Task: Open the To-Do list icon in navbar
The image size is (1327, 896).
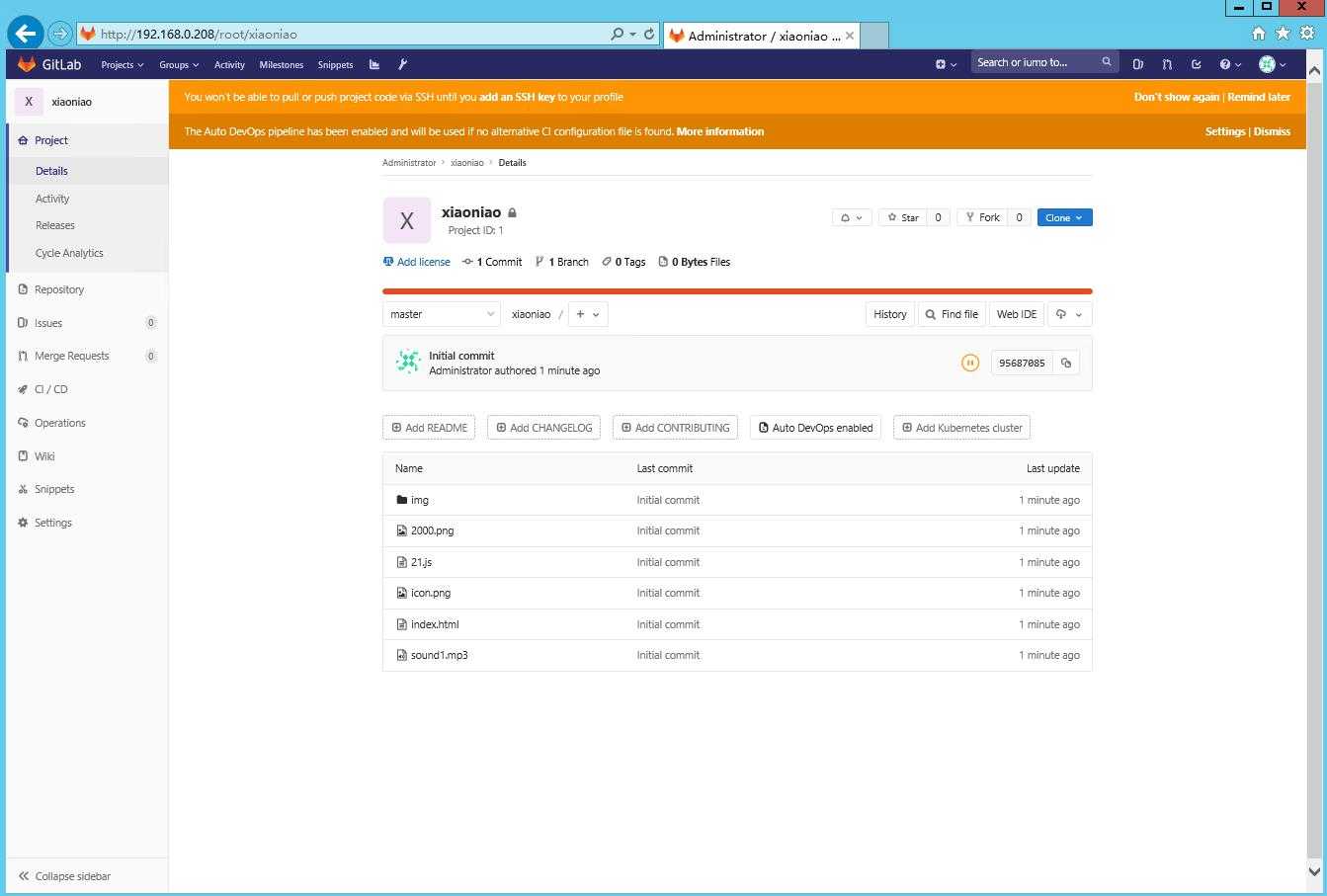Action: pyautogui.click(x=1197, y=64)
